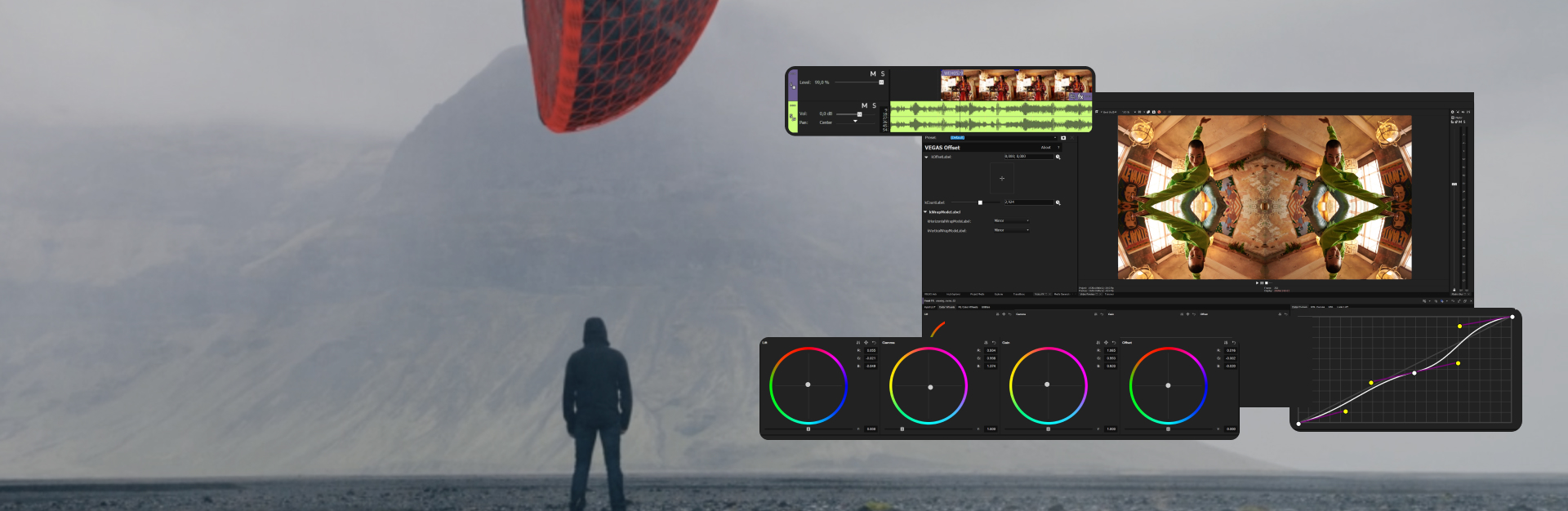Click the Save Preset icon
This screenshot has height=511, width=1568.
pyautogui.click(x=1063, y=137)
